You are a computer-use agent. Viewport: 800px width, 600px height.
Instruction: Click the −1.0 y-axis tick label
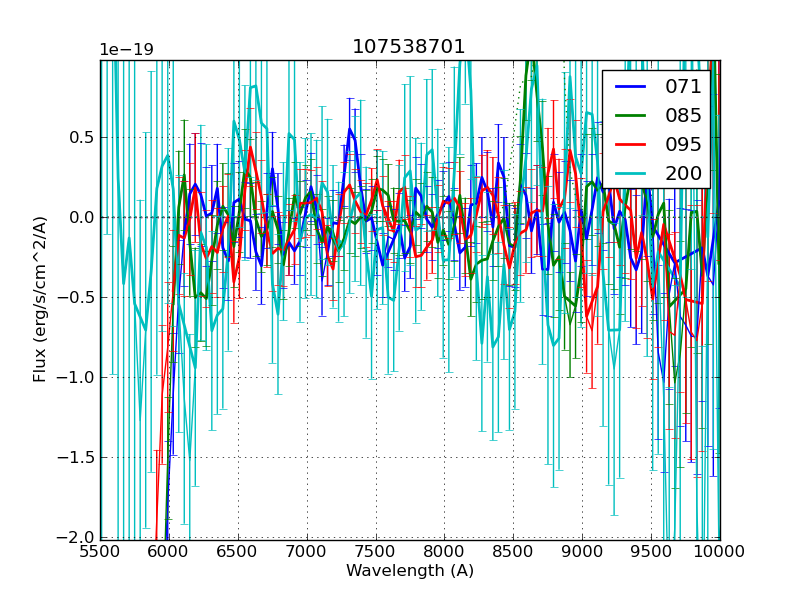74,377
